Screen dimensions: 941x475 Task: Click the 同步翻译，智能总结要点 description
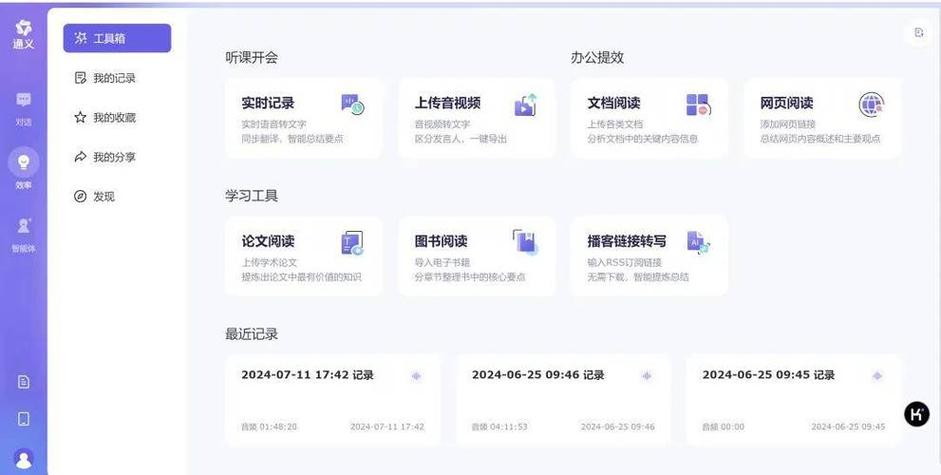[x=292, y=139]
